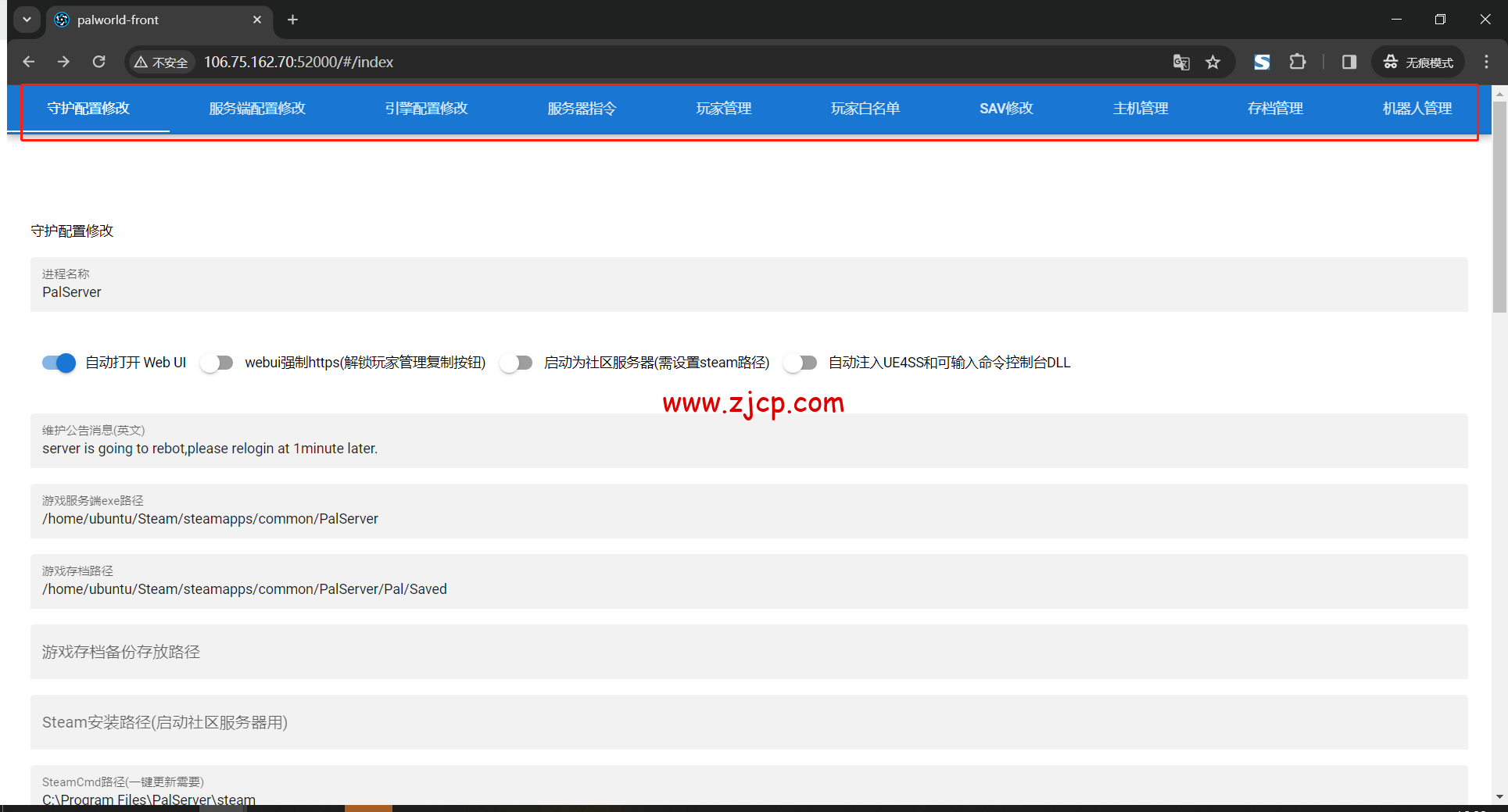This screenshot has width=1508, height=812.
Task: Open the 玩家管理 tab
Action: [x=724, y=109]
